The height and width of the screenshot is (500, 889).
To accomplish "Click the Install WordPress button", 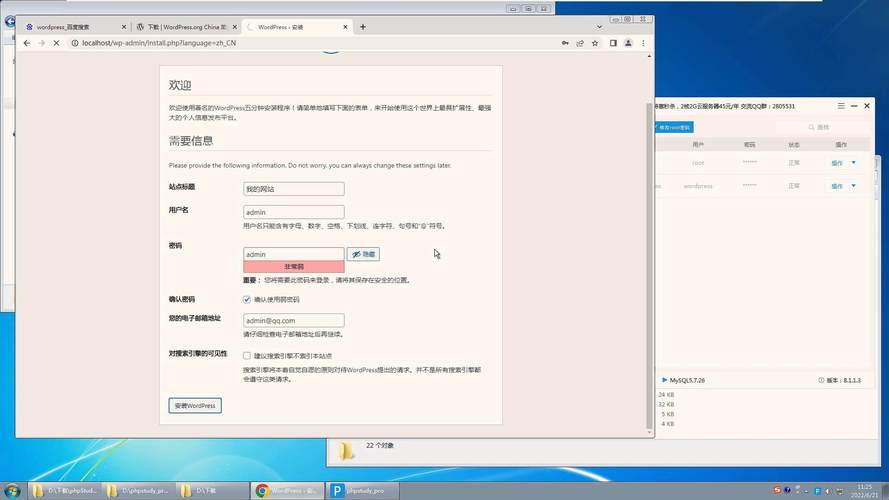I will [195, 405].
